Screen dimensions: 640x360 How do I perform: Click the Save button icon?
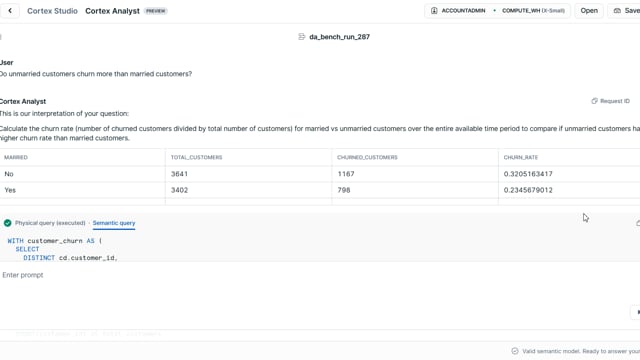617,11
